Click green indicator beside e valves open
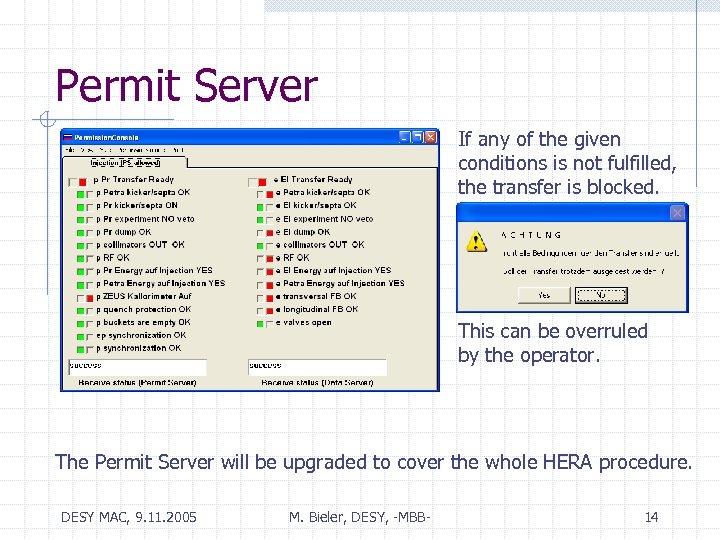The height and width of the screenshot is (540, 720). (x=260, y=324)
